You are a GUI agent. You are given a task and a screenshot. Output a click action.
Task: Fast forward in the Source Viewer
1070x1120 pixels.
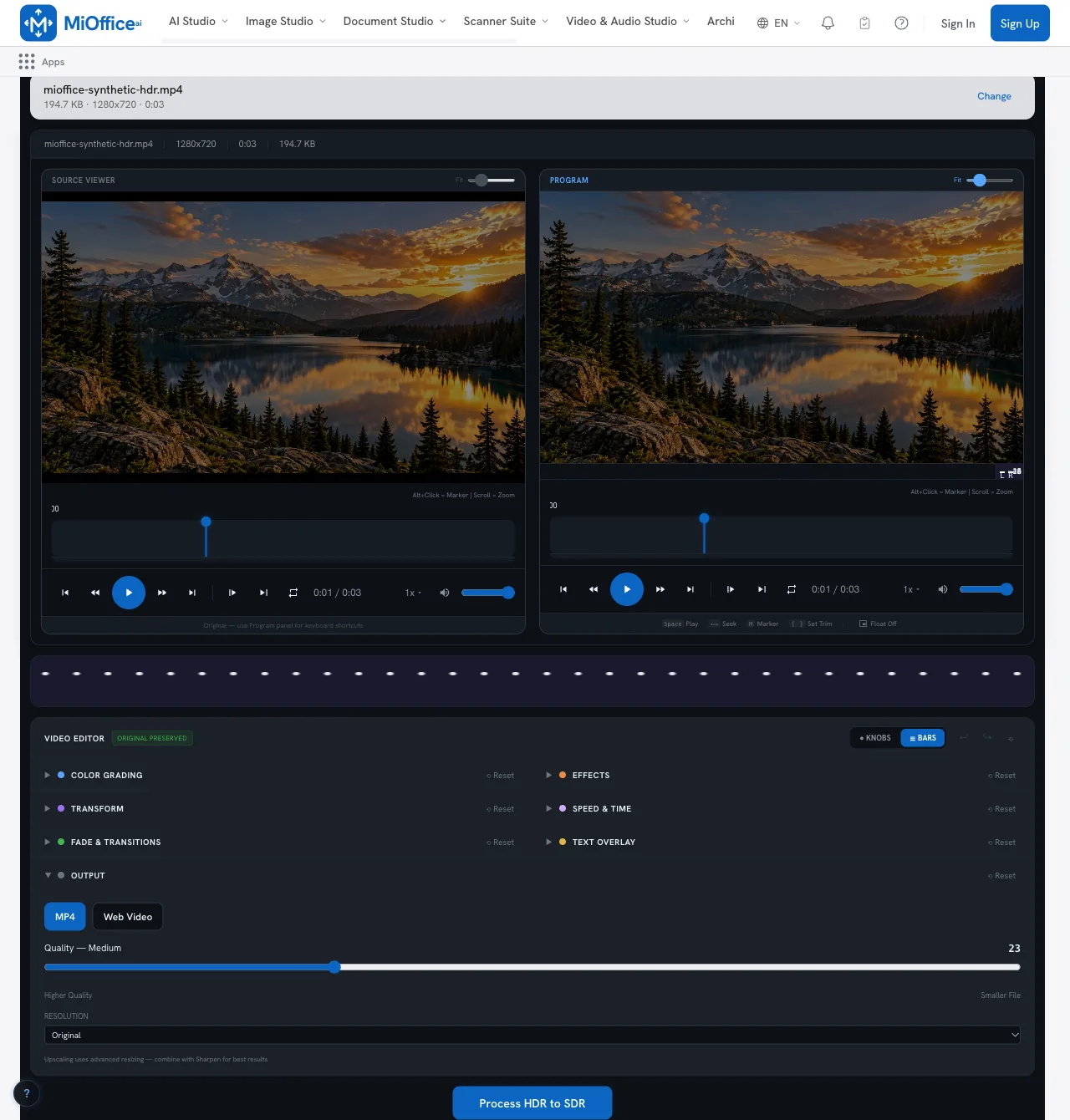162,593
